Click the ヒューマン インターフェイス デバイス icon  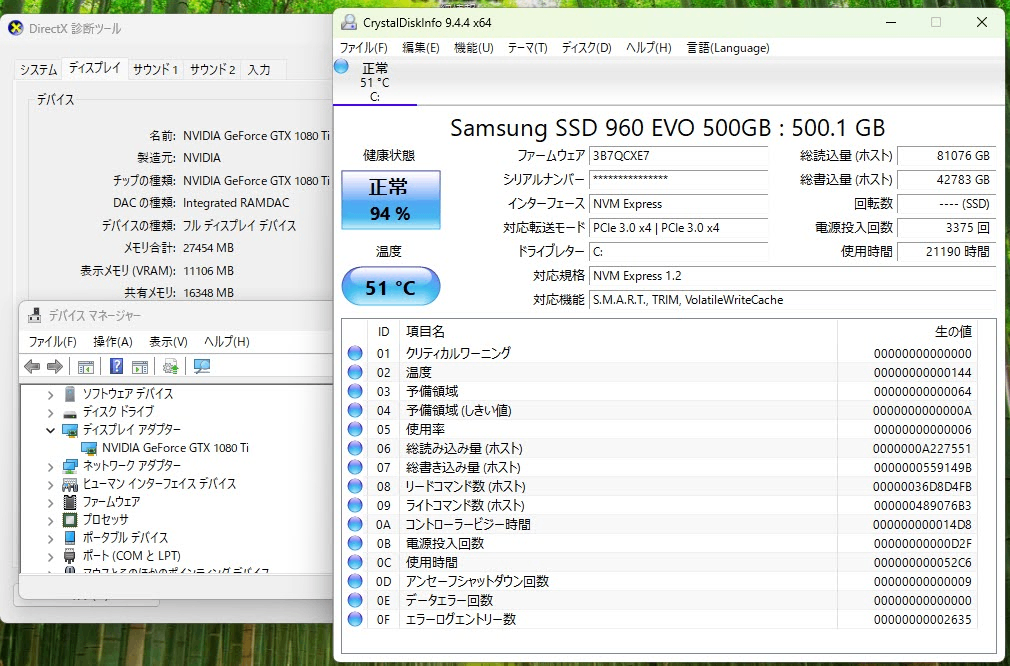(70, 484)
